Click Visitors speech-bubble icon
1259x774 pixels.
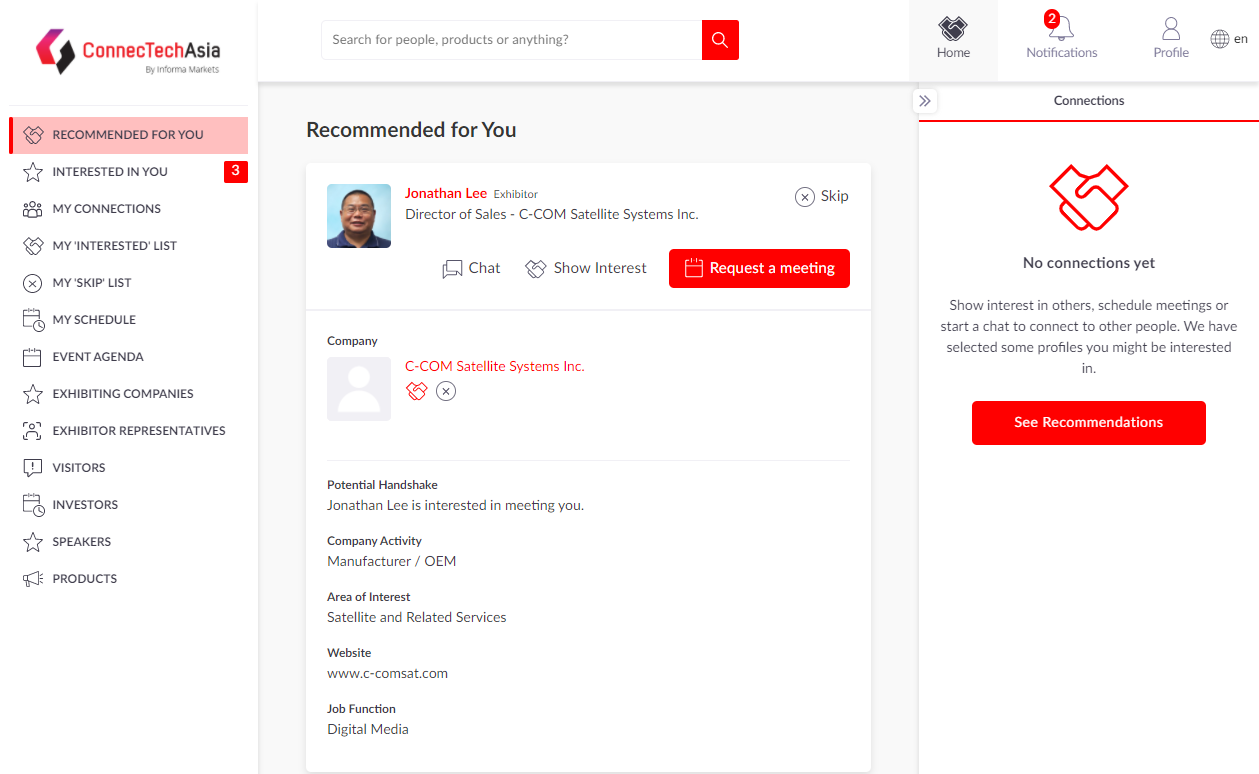[x=33, y=468]
